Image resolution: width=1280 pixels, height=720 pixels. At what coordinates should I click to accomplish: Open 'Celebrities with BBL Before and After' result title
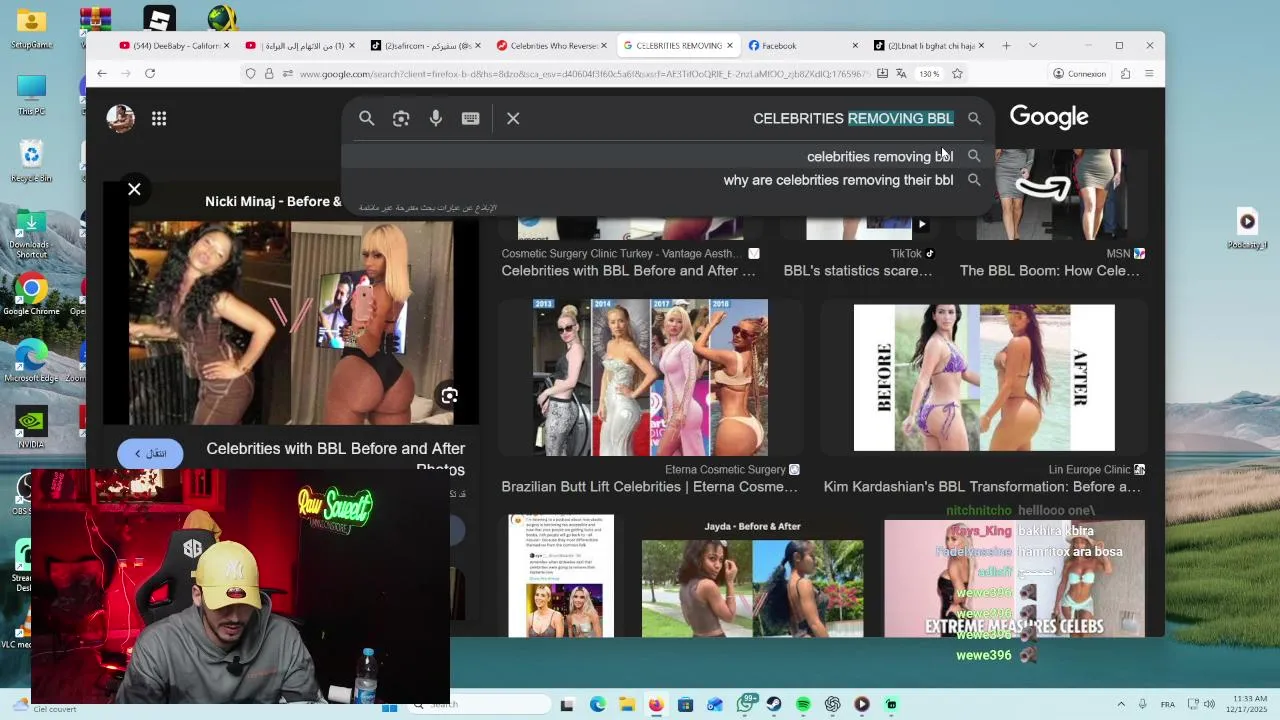point(628,271)
